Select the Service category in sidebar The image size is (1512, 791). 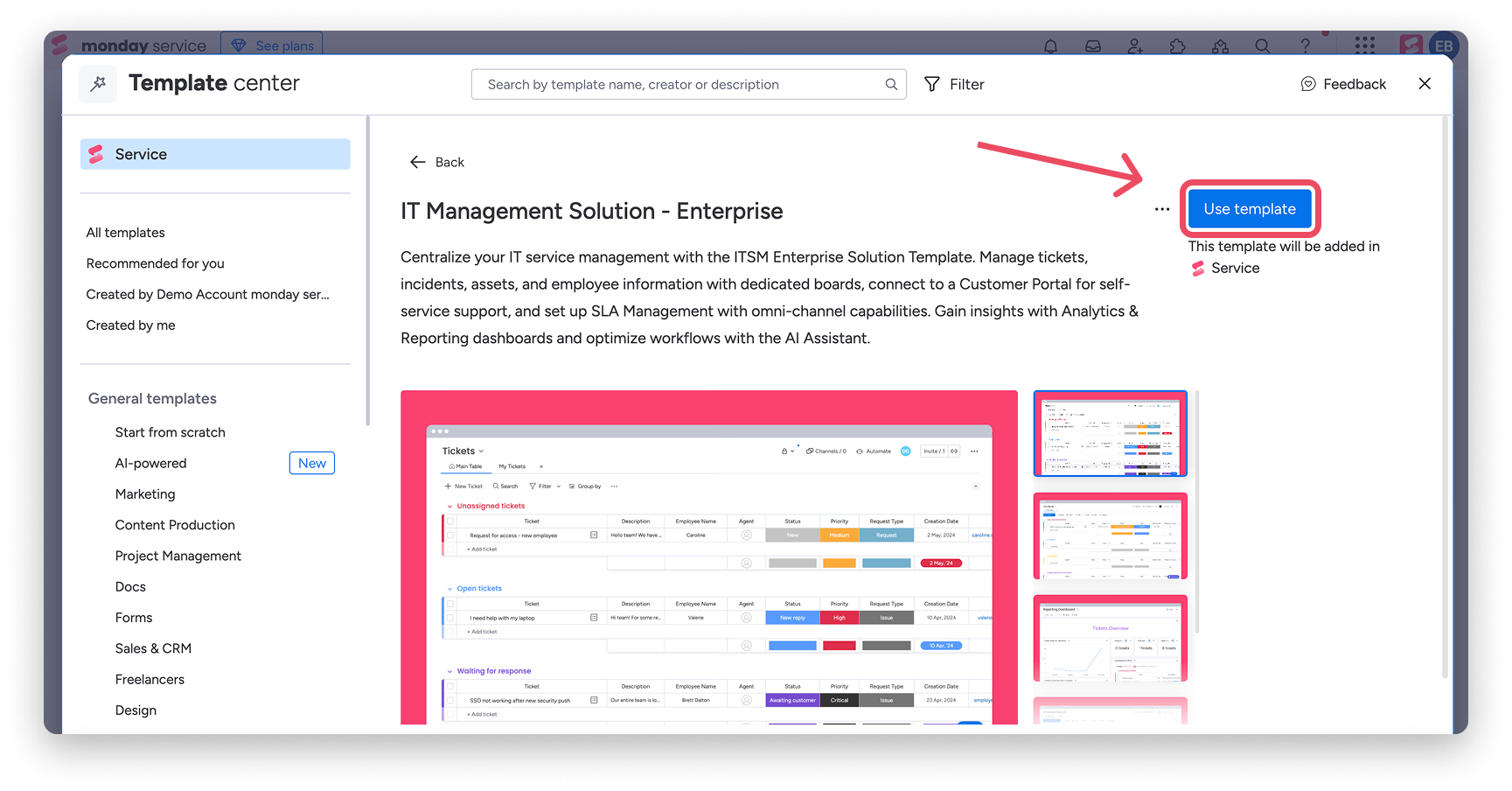(215, 154)
